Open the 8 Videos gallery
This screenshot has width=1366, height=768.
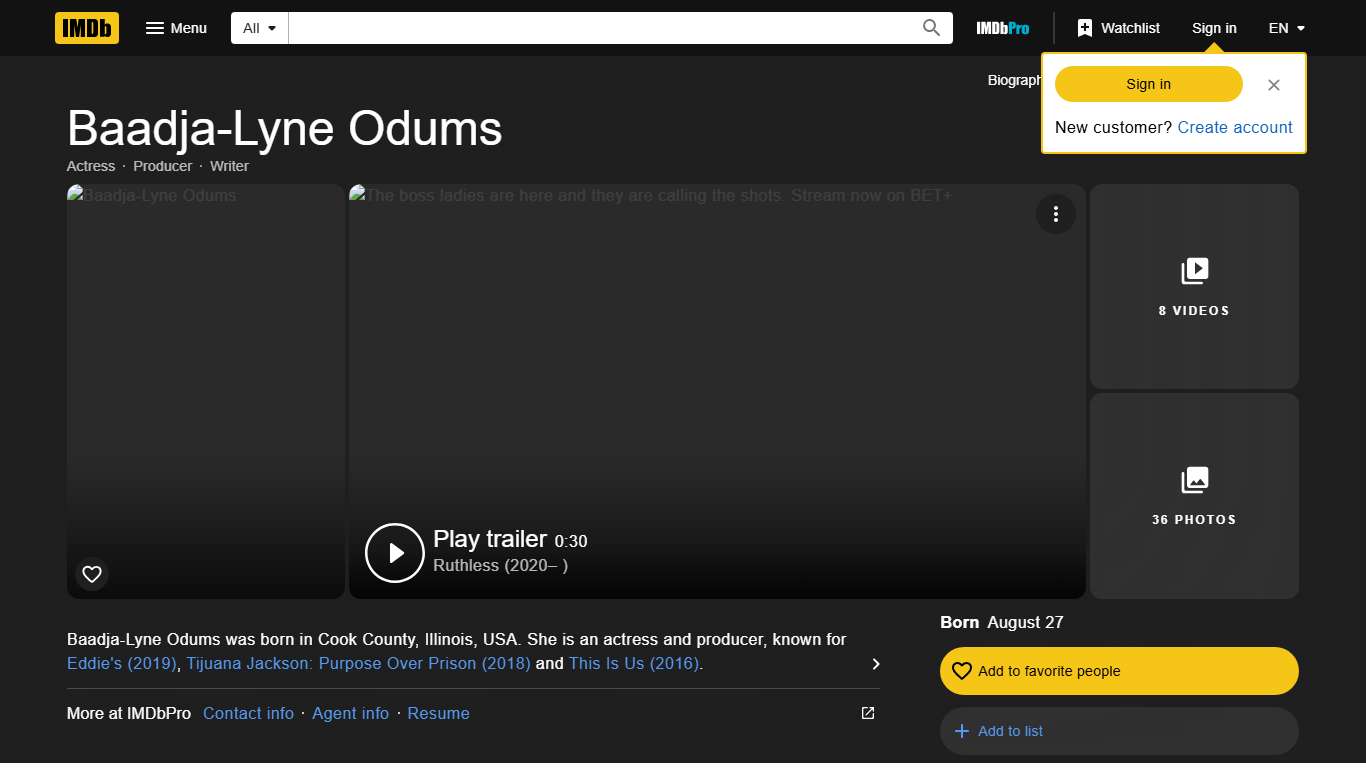point(1194,287)
